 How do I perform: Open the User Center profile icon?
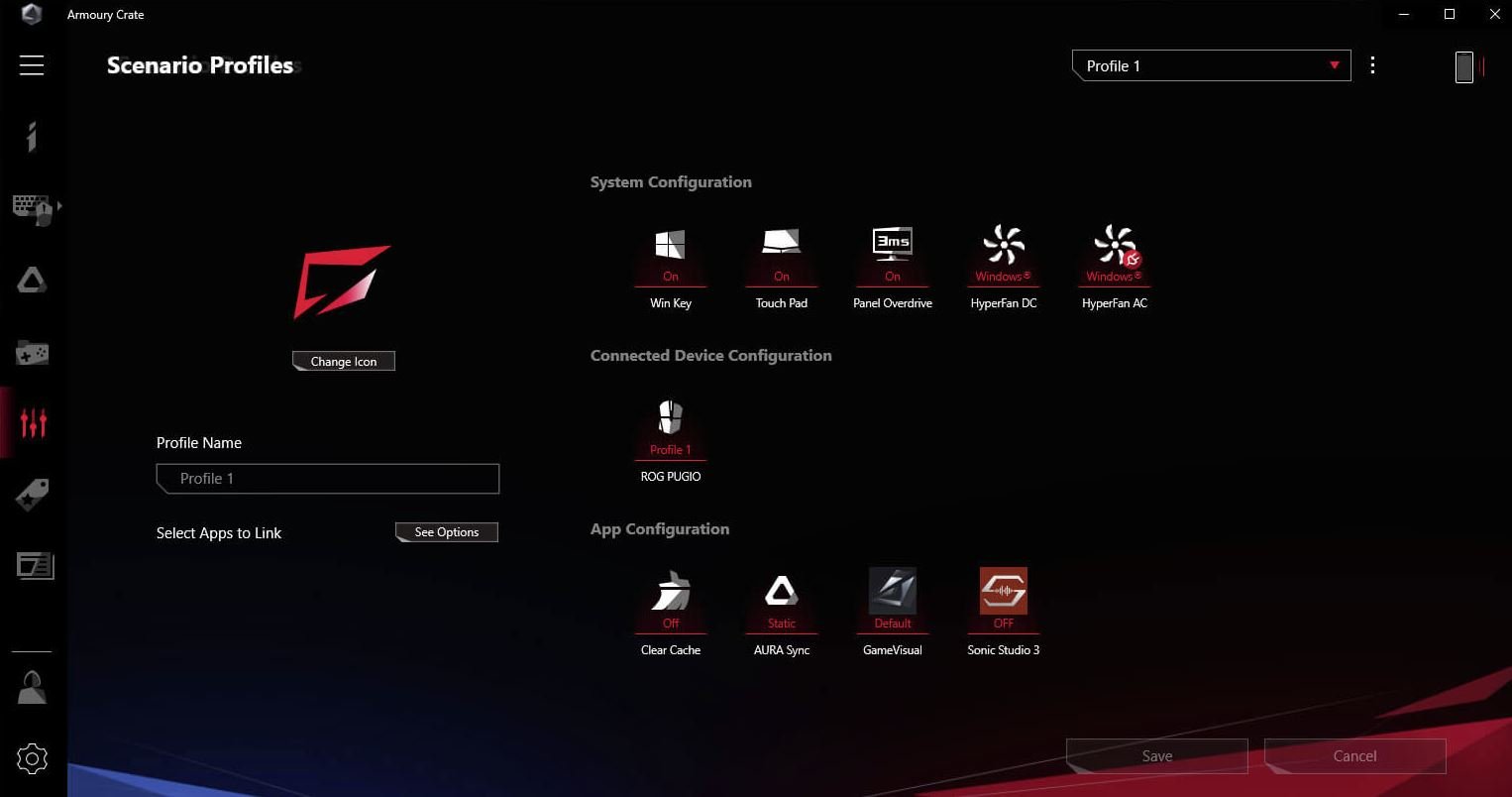click(32, 687)
